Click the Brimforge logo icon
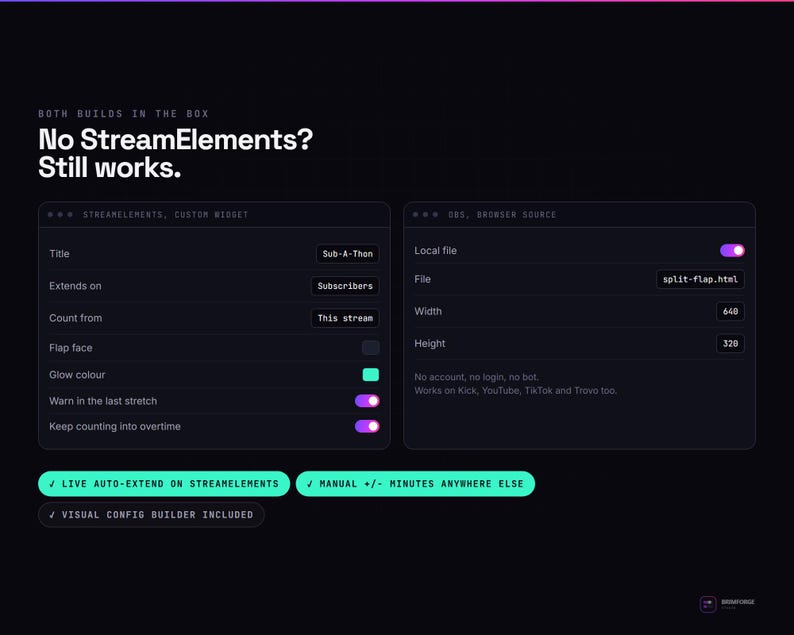The image size is (794, 635). (707, 604)
